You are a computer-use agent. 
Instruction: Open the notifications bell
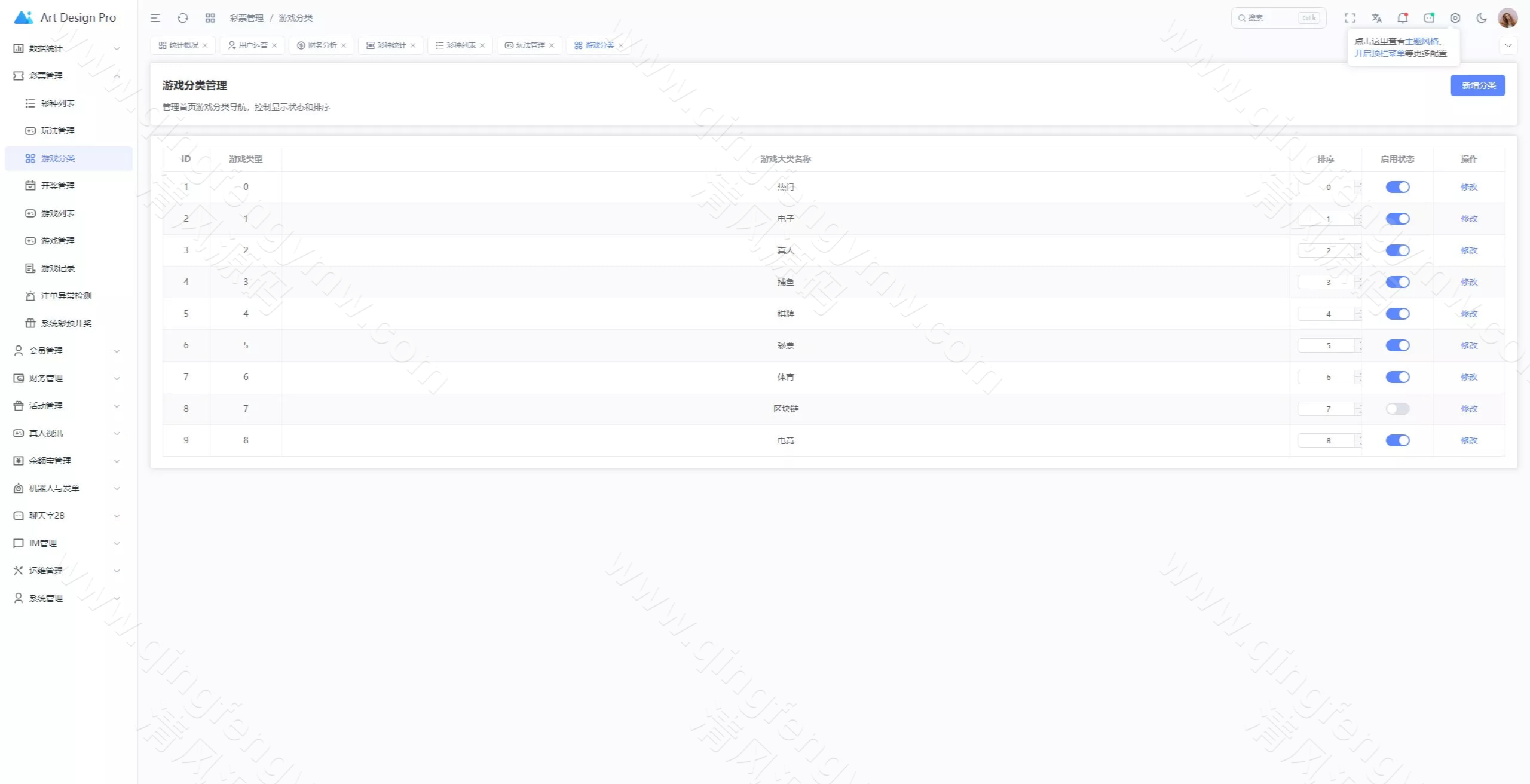pos(1402,18)
